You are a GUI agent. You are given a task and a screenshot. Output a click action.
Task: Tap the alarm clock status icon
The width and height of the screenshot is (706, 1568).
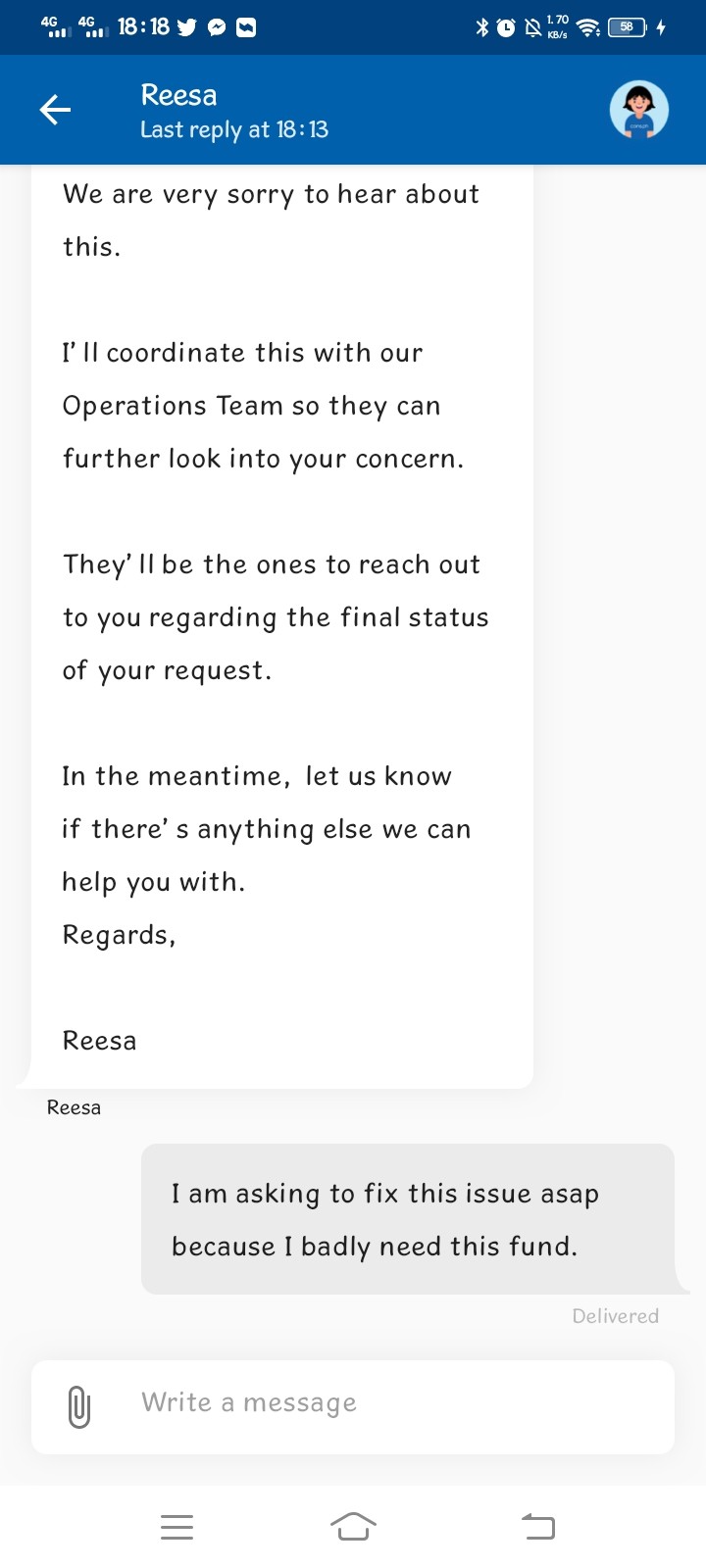(x=506, y=27)
